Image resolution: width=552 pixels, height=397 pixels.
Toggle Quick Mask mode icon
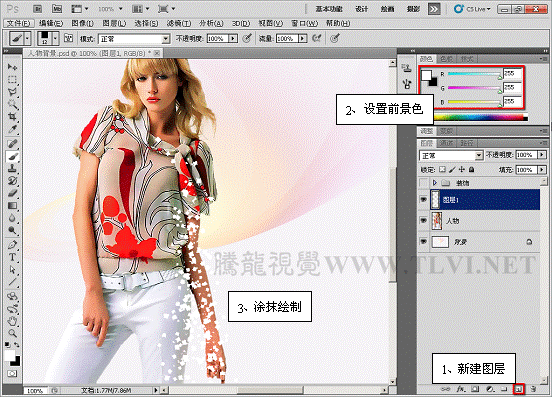(x=12, y=373)
